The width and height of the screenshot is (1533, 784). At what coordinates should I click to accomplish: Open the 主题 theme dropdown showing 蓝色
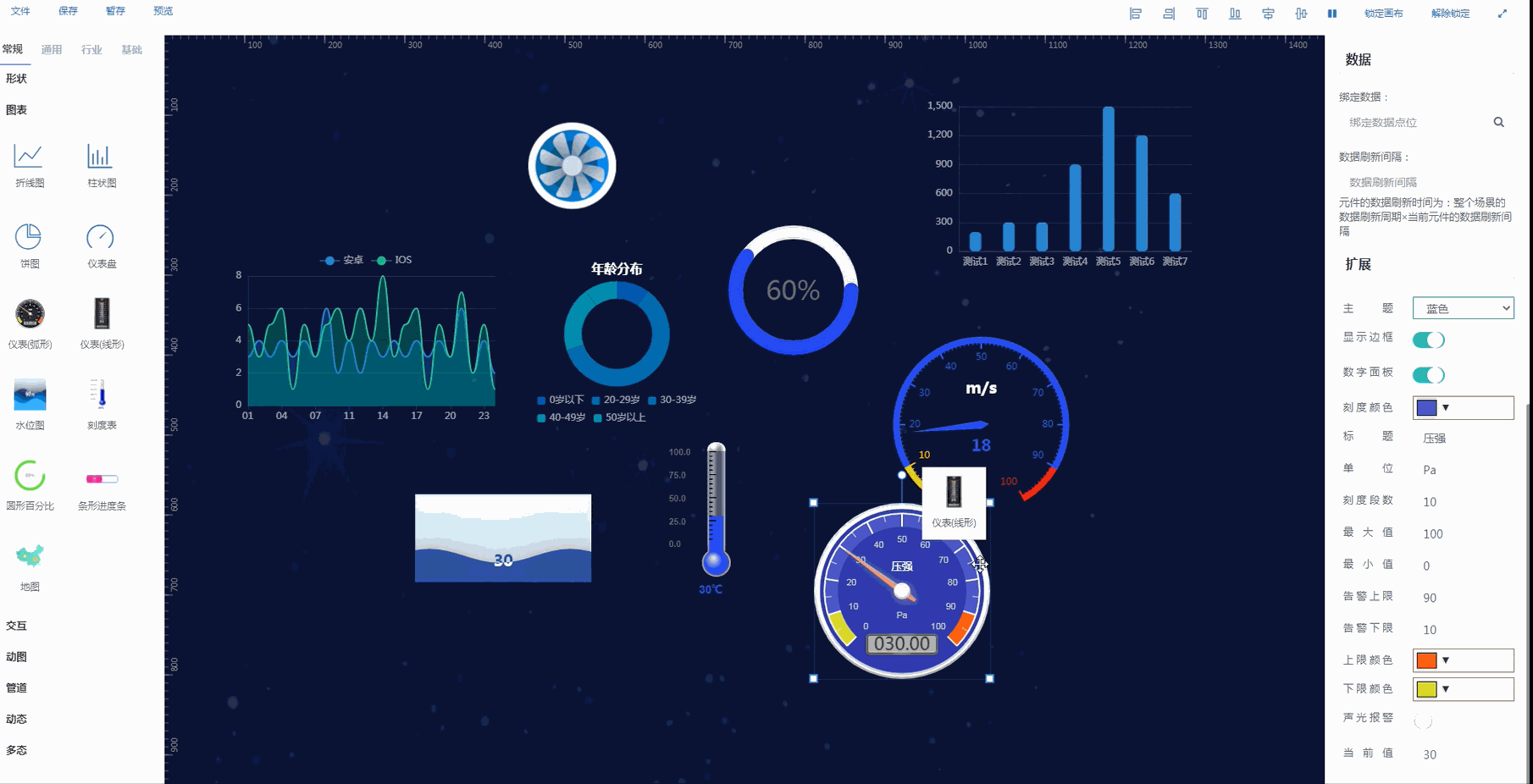(1463, 308)
